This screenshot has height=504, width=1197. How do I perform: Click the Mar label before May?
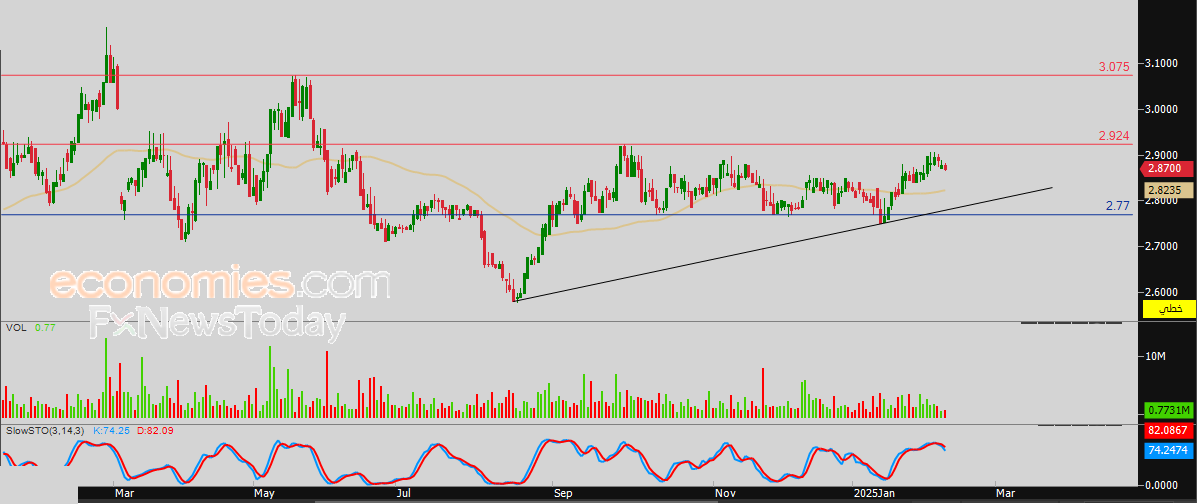pos(122,494)
